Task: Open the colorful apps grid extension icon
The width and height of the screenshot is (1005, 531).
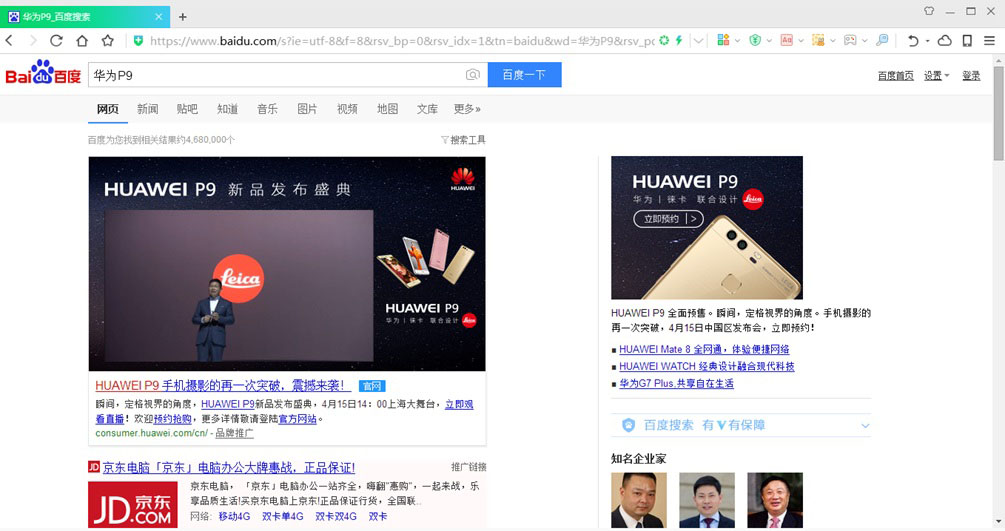Action: coord(723,40)
